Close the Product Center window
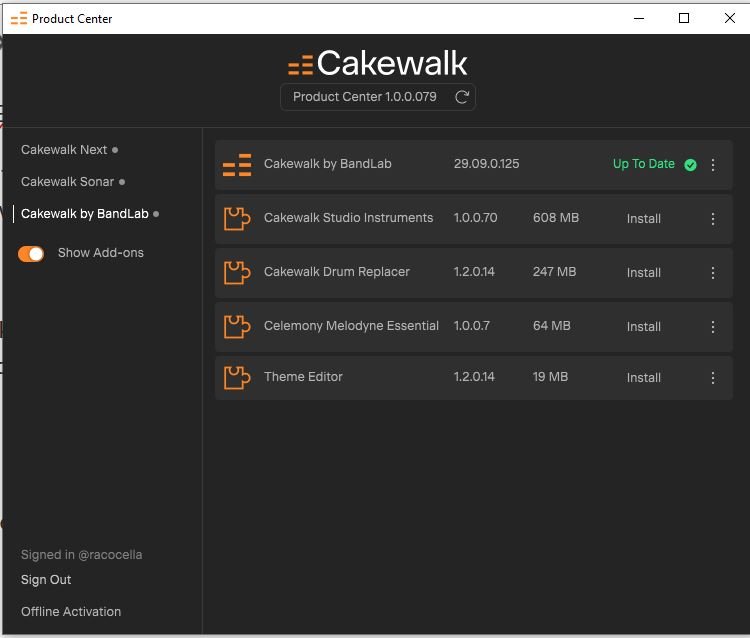This screenshot has height=638, width=750. pos(730,18)
